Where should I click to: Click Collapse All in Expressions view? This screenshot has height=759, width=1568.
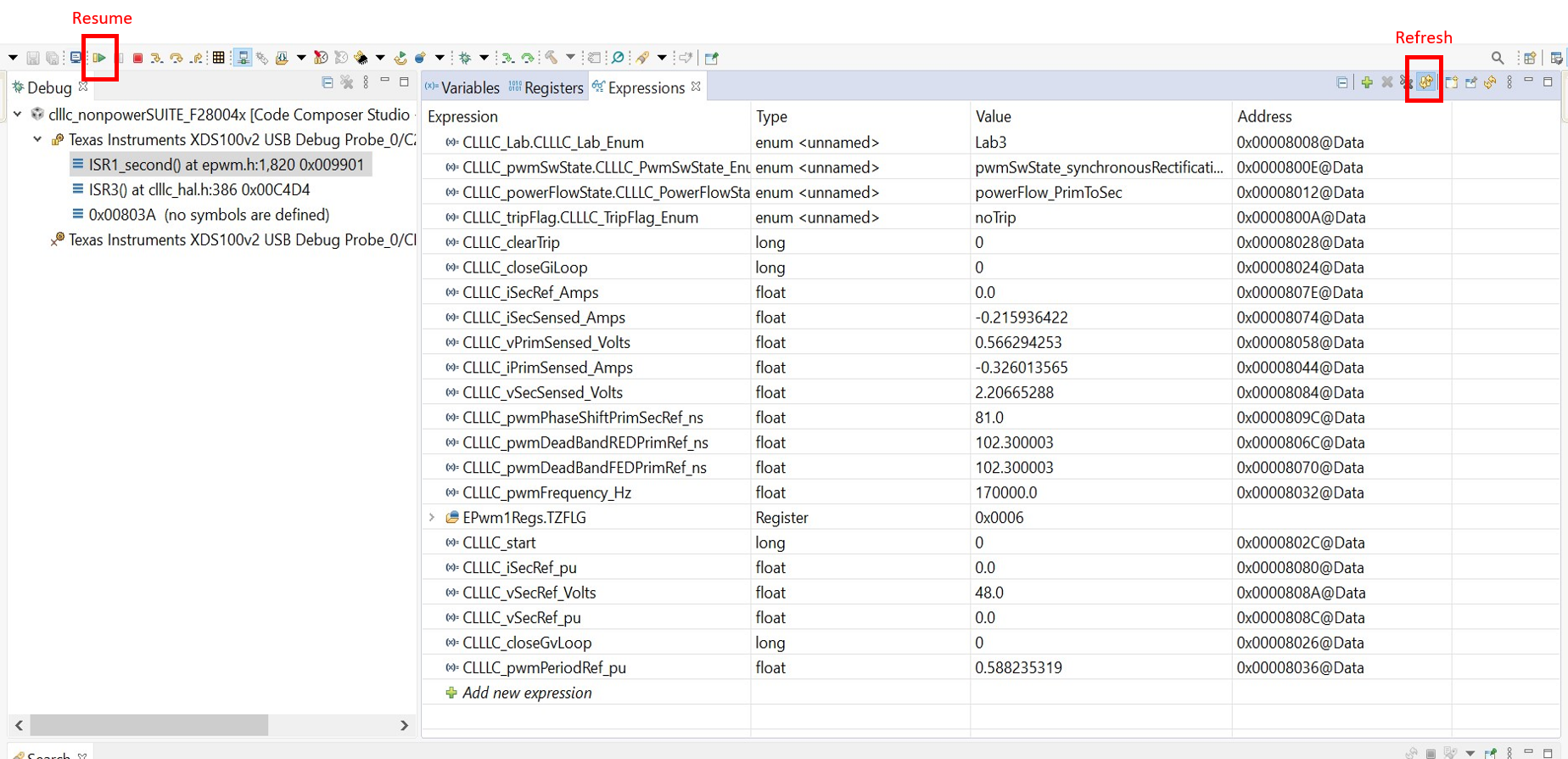point(1342,82)
